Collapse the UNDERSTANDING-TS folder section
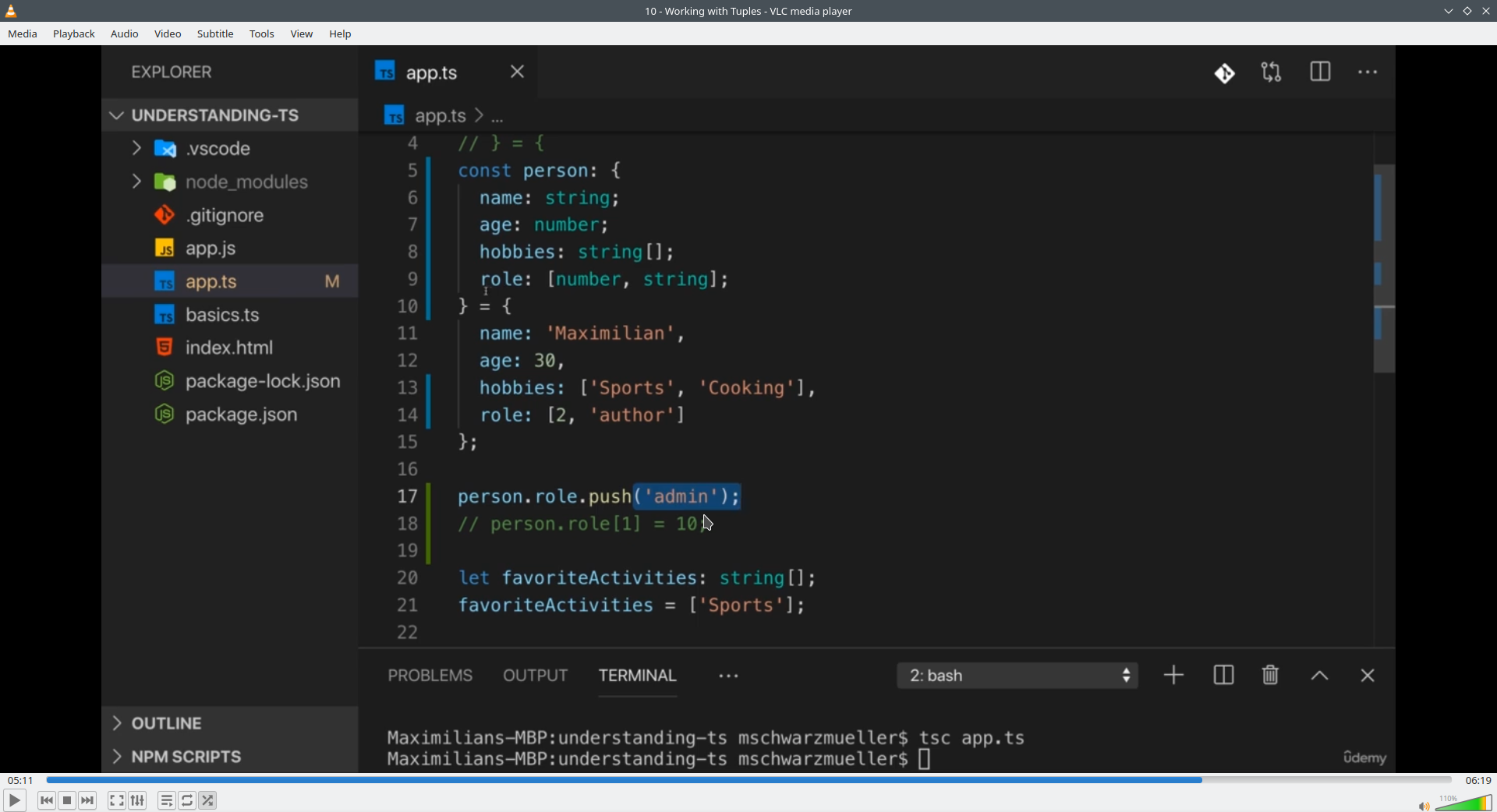1497x812 pixels. click(x=230, y=115)
